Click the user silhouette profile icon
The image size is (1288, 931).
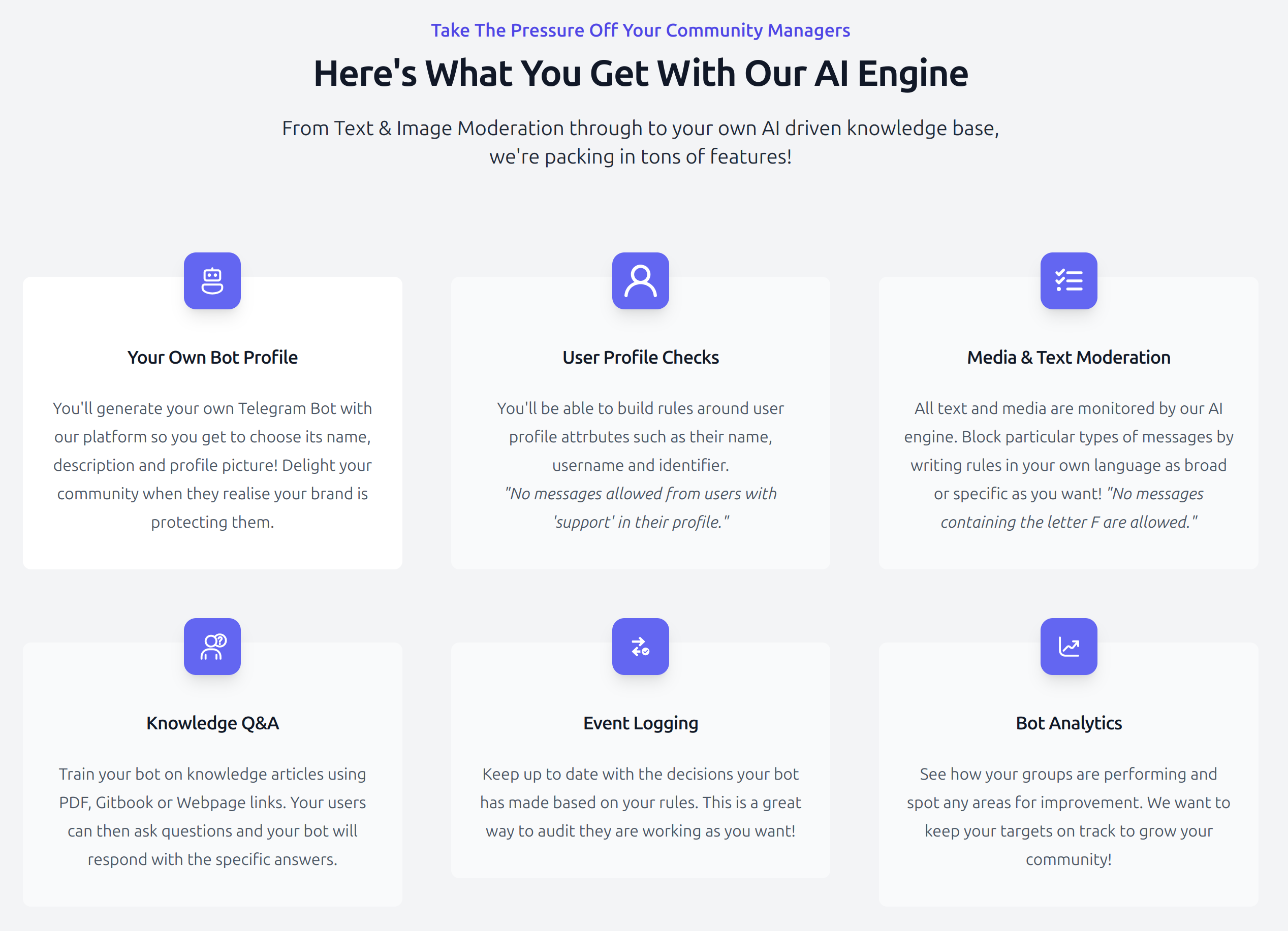point(640,281)
